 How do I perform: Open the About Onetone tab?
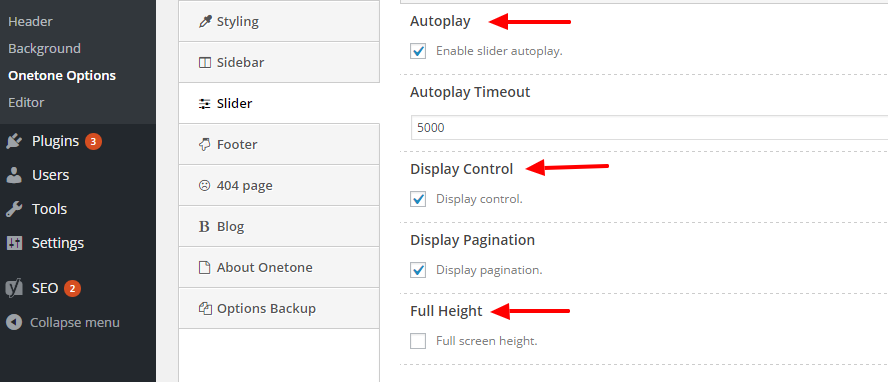pos(279,267)
